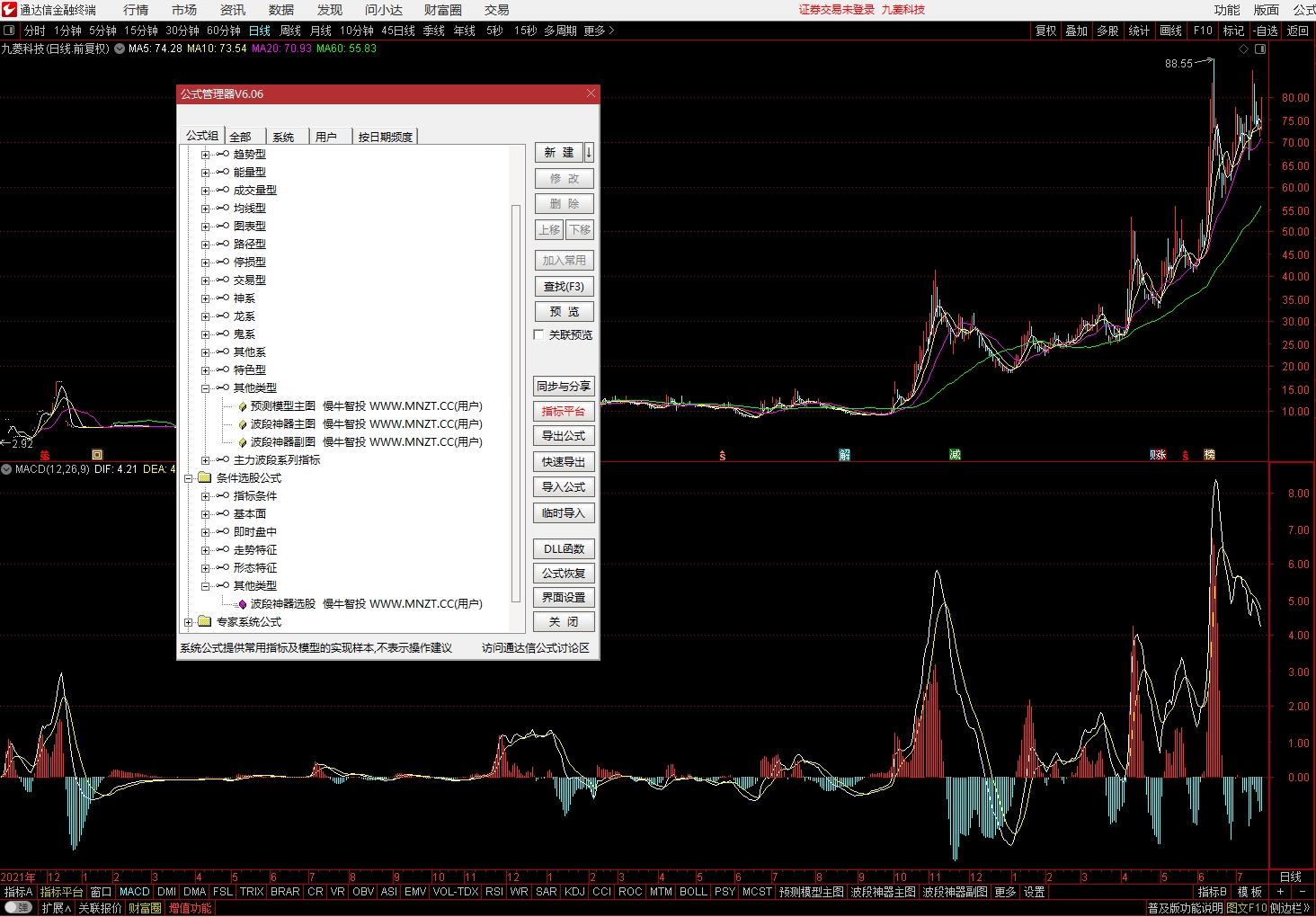The width and height of the screenshot is (1316, 917).
Task: Collapse the 条件选股公式 folder
Action: pos(188,478)
